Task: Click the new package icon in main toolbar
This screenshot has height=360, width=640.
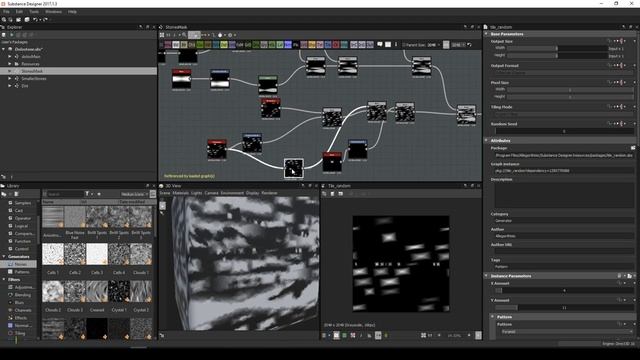Action: pos(4,19)
